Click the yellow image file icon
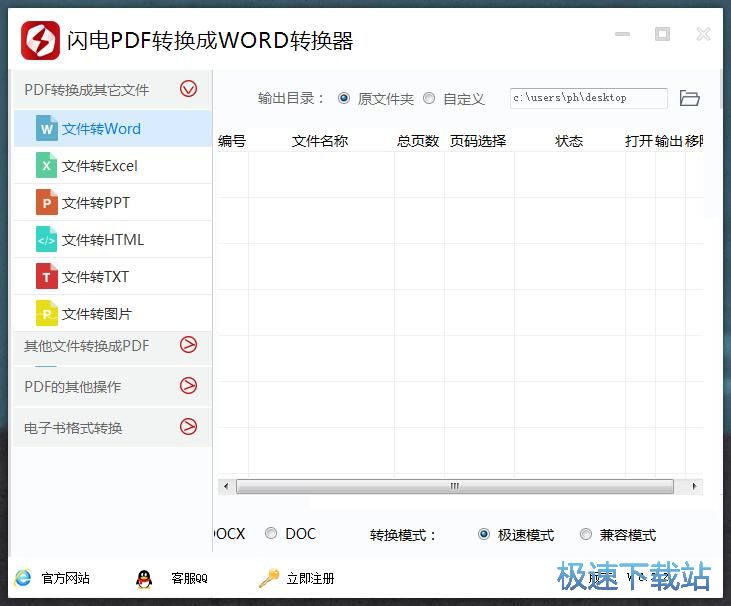Image resolution: width=731 pixels, height=606 pixels. pos(47,313)
